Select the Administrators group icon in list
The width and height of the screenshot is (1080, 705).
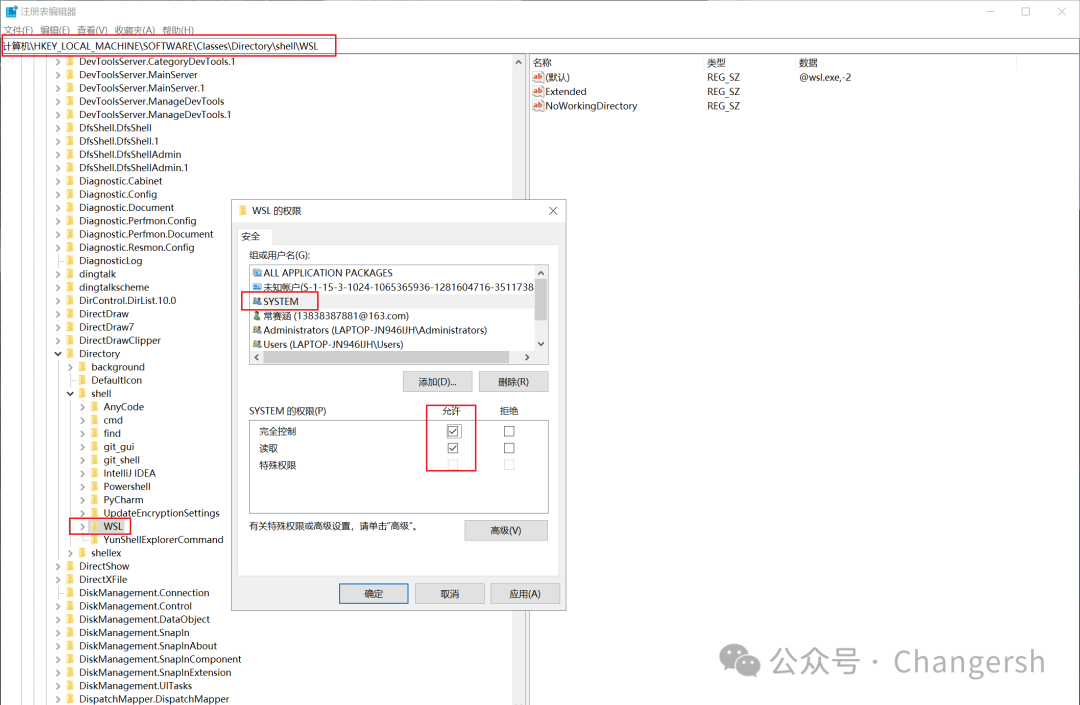[257, 330]
